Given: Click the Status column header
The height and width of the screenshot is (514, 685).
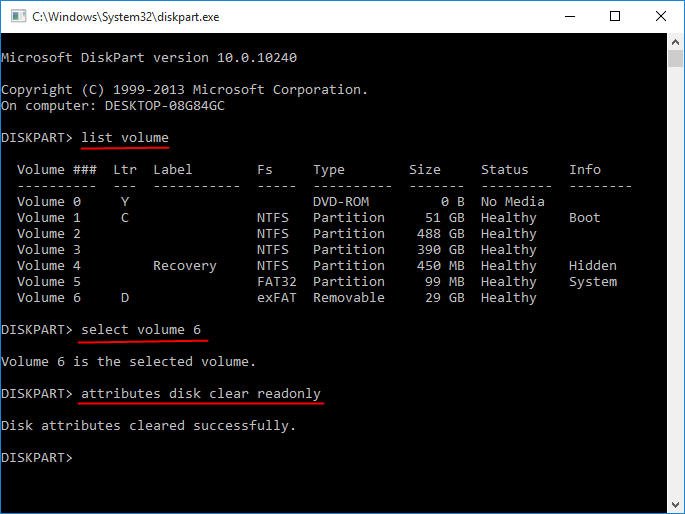Looking at the screenshot, I should (x=504, y=170).
